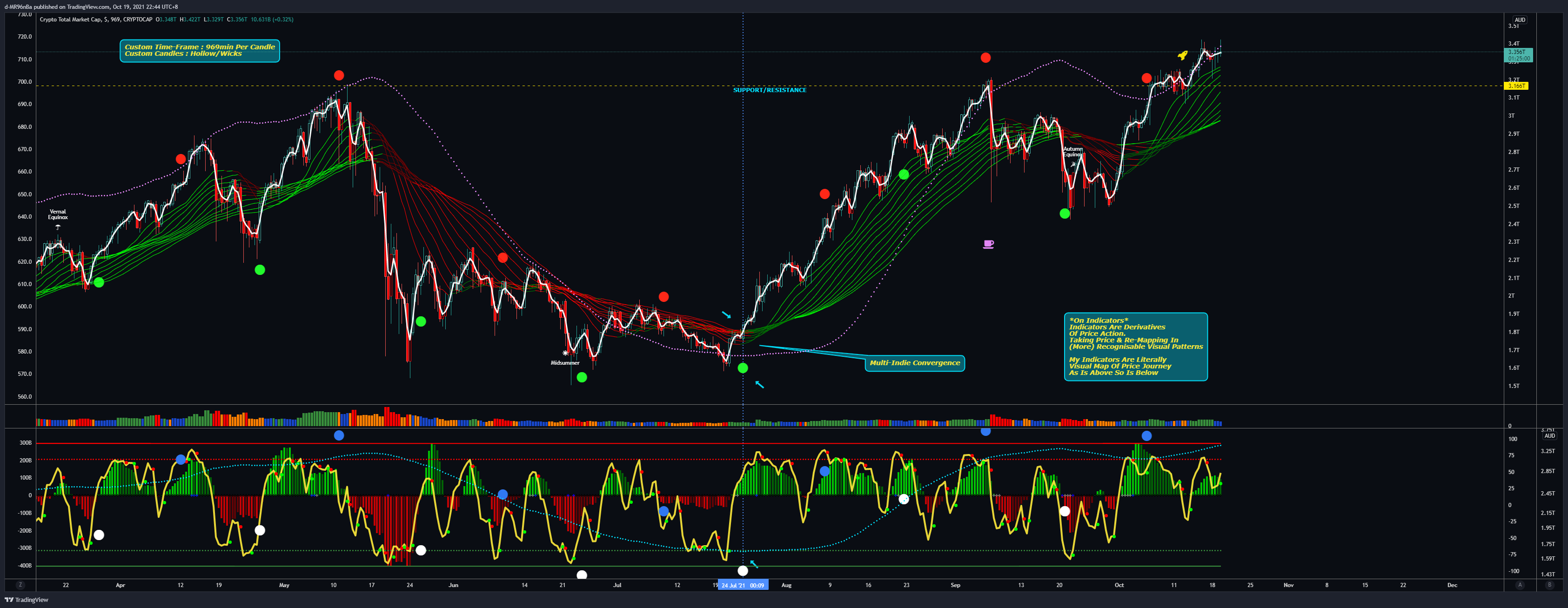Toggle the B scale button
This screenshot has width=1568, height=608.
click(x=1550, y=585)
